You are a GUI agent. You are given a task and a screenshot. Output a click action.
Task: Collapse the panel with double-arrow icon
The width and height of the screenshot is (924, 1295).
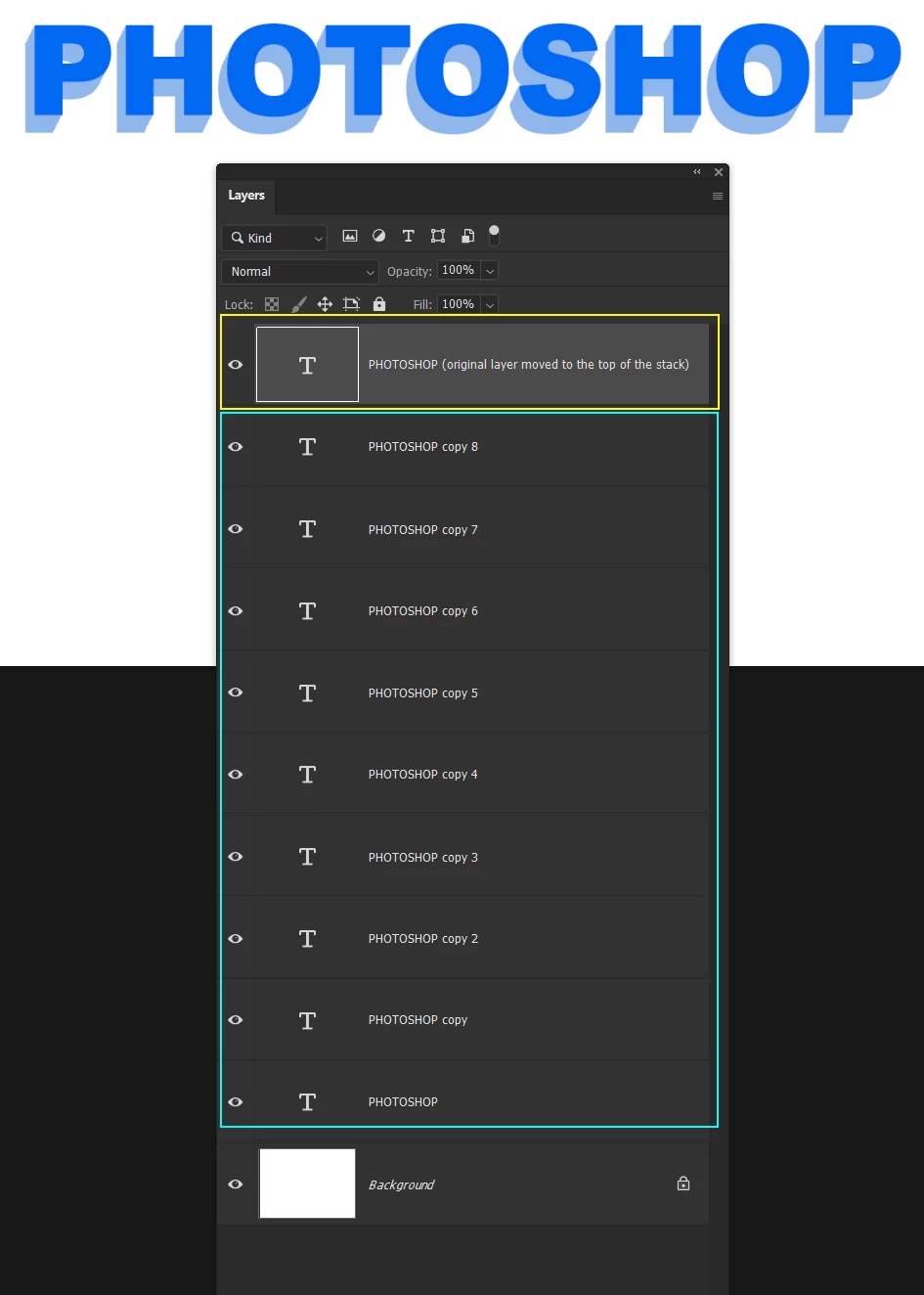coord(697,172)
